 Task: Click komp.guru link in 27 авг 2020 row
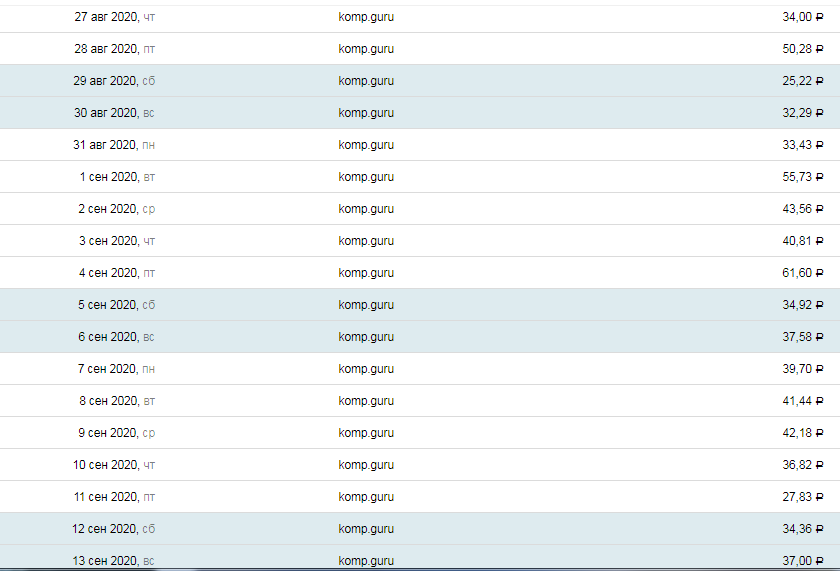click(366, 17)
